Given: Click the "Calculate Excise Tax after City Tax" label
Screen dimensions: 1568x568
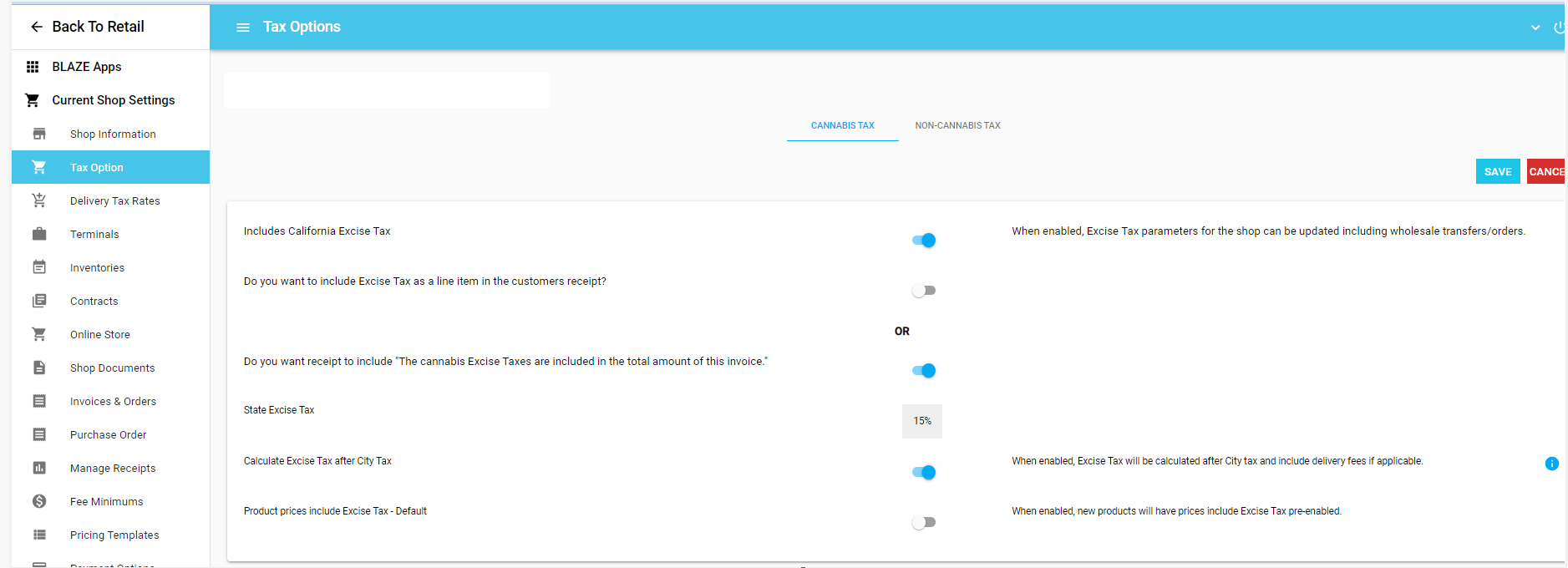Looking at the screenshot, I should click(x=317, y=461).
